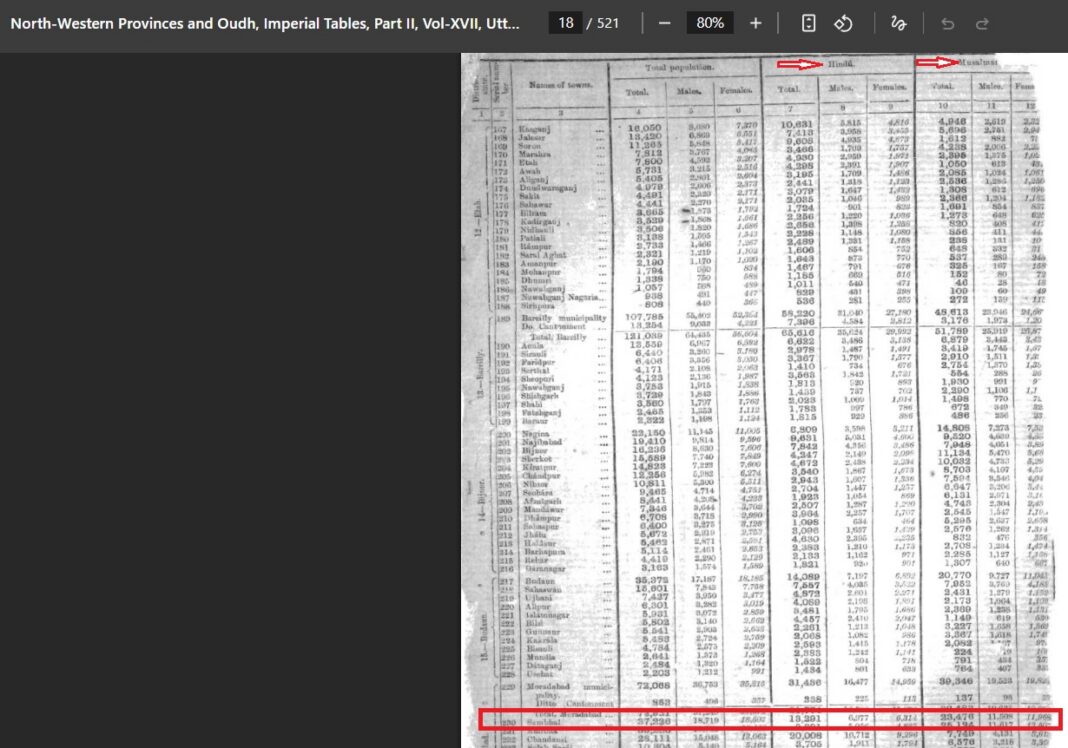Zoom in with the plus button

755,23
